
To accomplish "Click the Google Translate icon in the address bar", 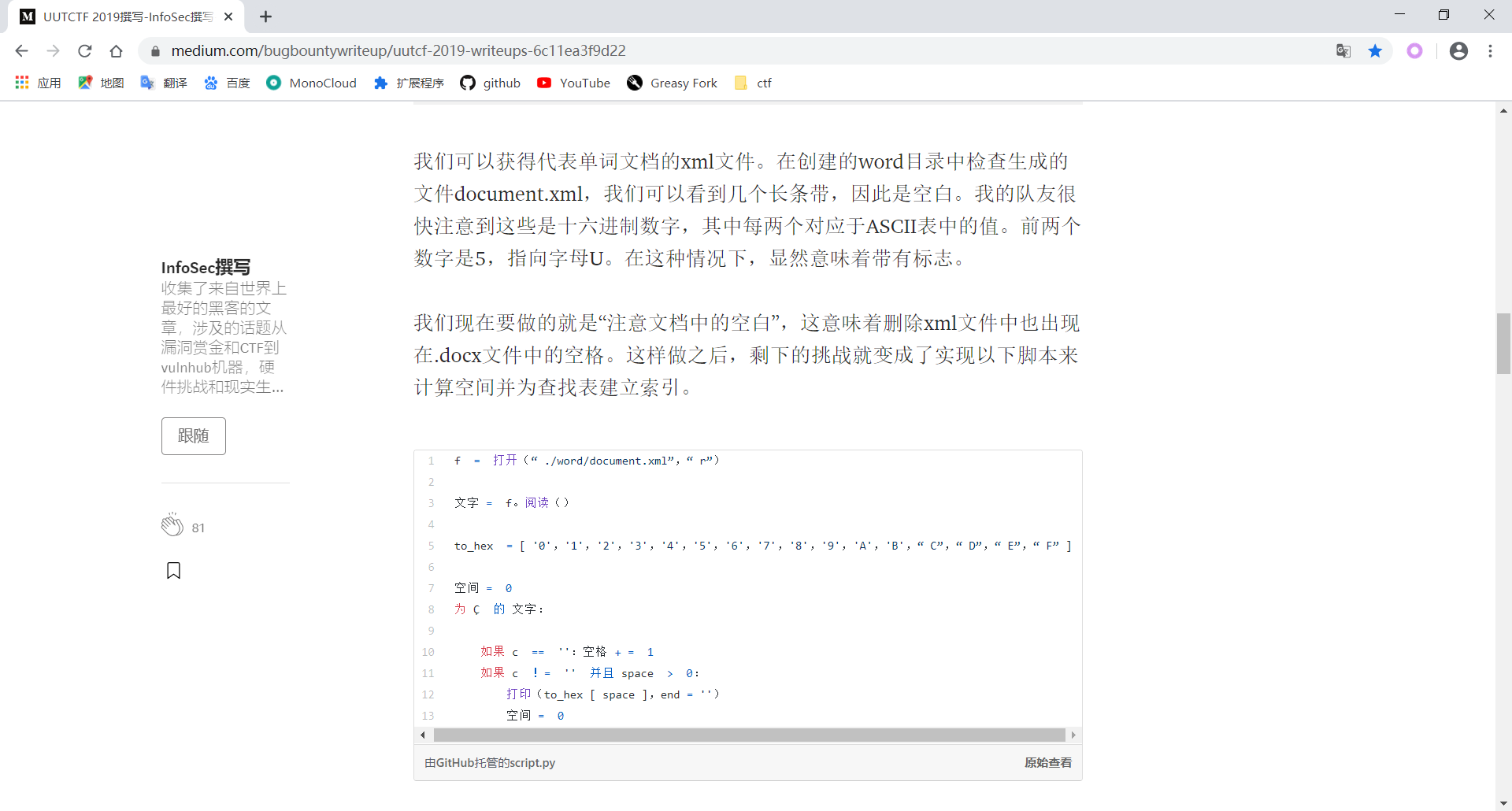I will coord(1343,50).
